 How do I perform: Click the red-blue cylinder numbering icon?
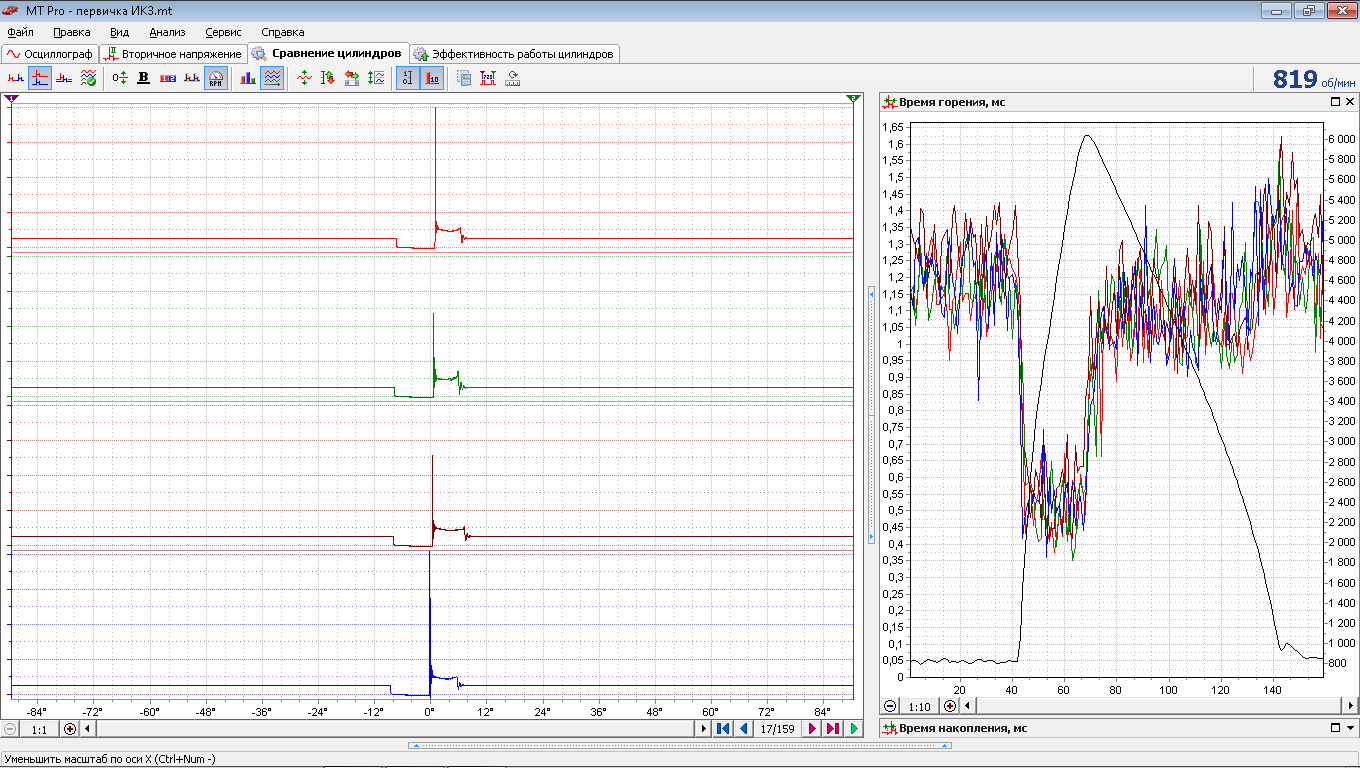pos(168,78)
